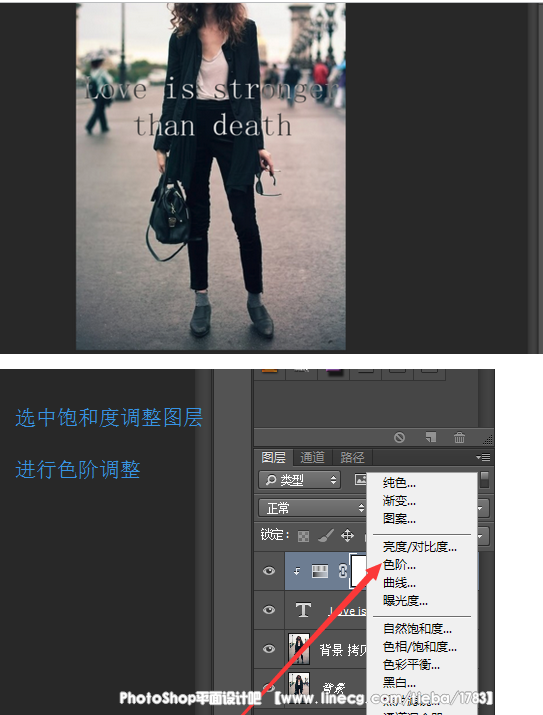
Task: Choose 曲线... from the adjustment menu
Action: [x=399, y=583]
